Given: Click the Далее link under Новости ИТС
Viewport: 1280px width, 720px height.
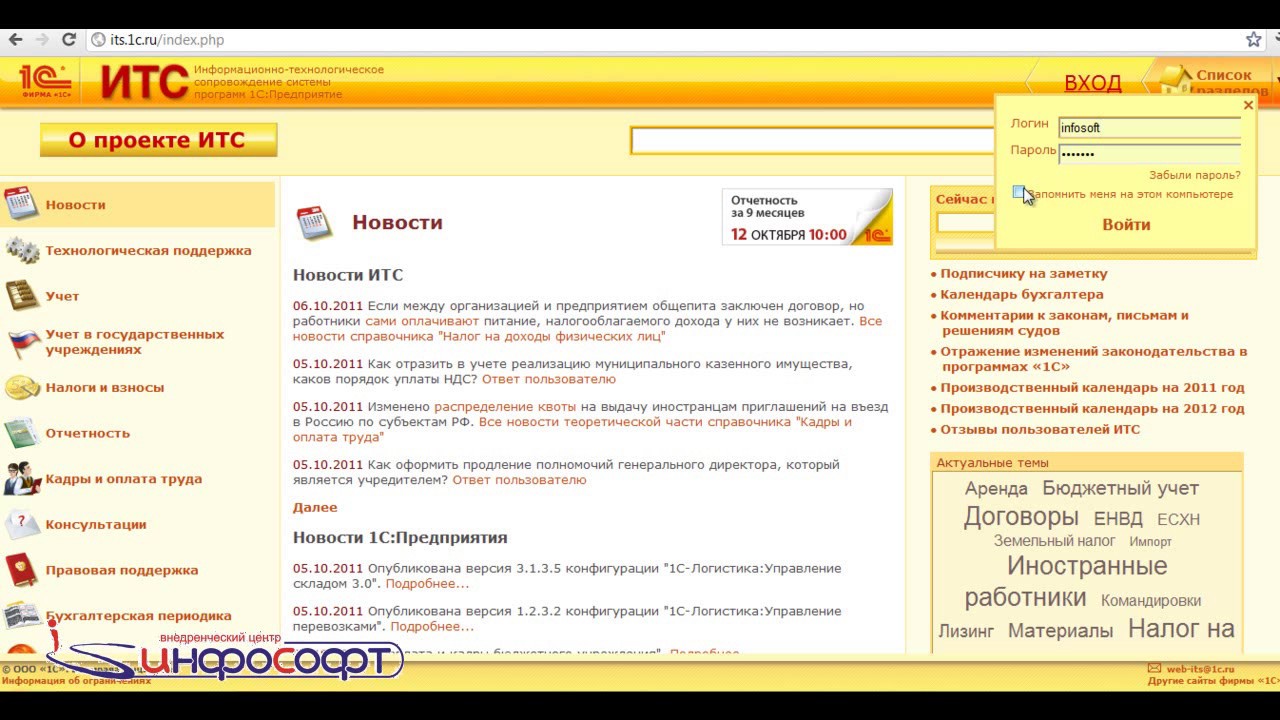Looking at the screenshot, I should [x=315, y=507].
